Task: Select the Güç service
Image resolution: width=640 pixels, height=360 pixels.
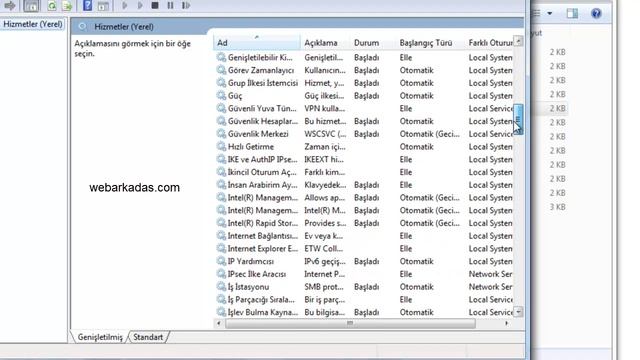Action: pos(363,96)
